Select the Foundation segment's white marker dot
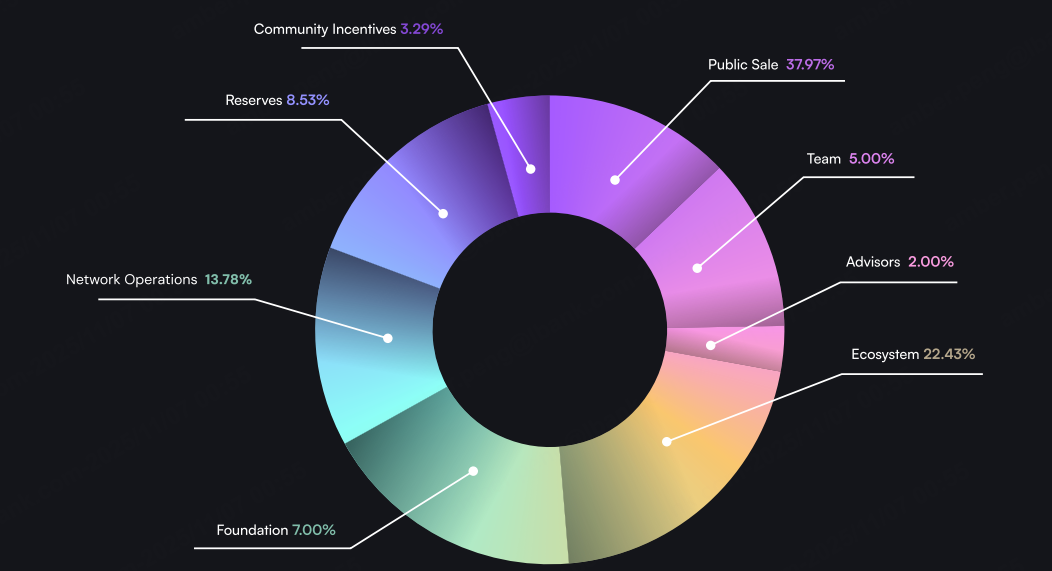Image resolution: width=1052 pixels, height=571 pixels. pyautogui.click(x=474, y=470)
